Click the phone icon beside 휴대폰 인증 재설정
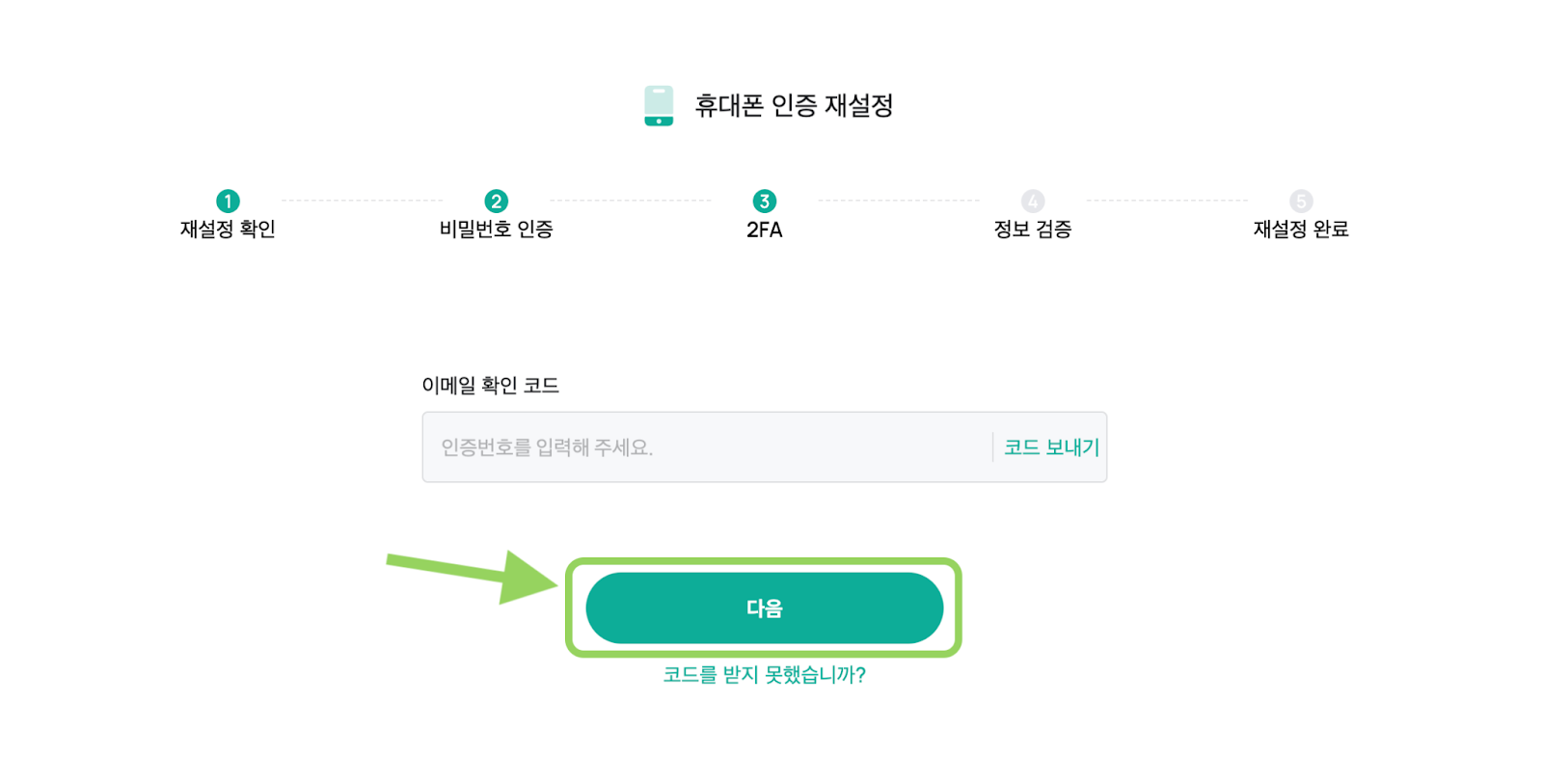 (x=659, y=105)
